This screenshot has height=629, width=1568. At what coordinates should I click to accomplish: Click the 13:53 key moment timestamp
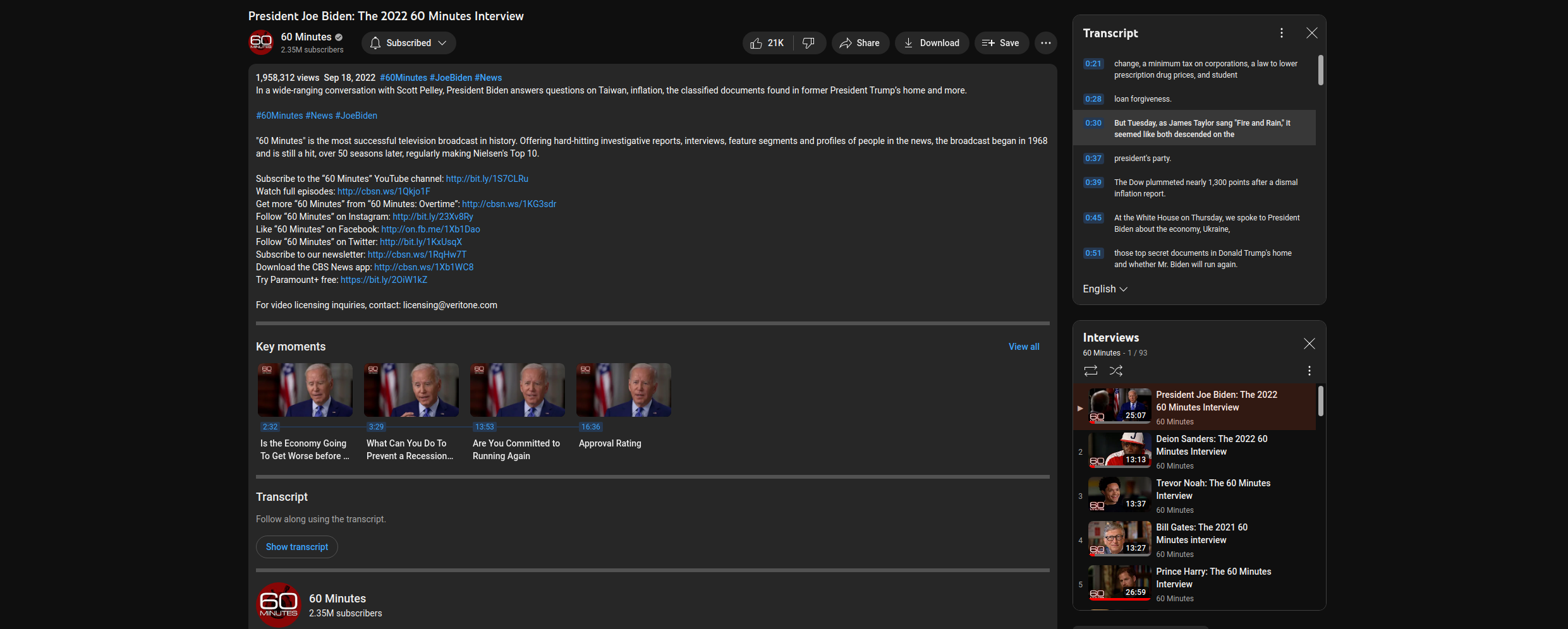coord(485,427)
